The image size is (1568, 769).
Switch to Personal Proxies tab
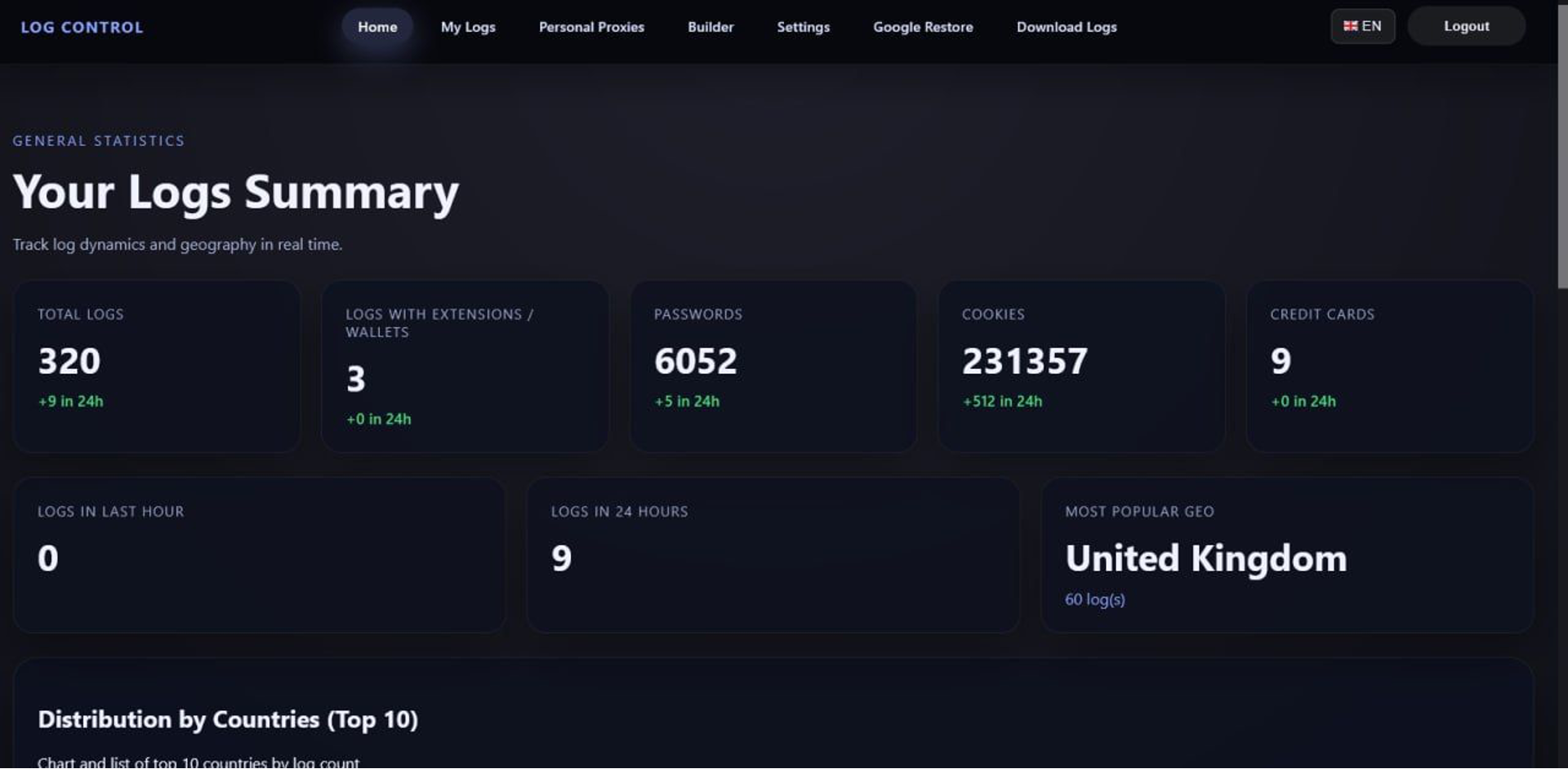(x=591, y=27)
